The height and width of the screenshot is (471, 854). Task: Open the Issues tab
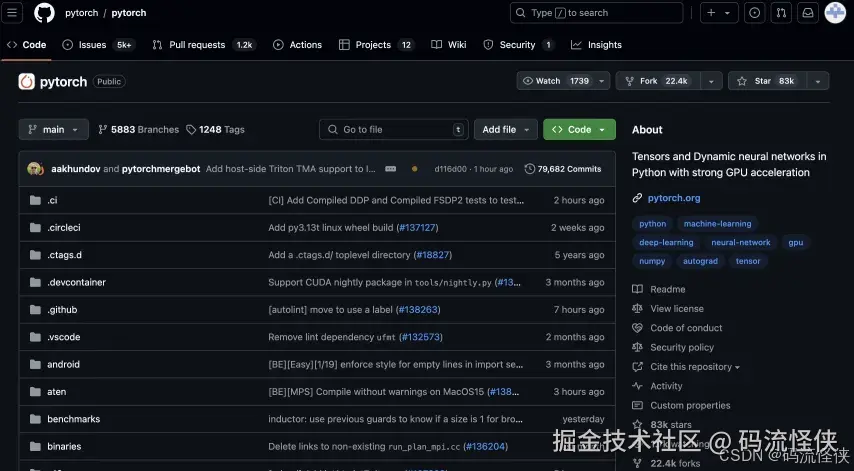pos(98,45)
